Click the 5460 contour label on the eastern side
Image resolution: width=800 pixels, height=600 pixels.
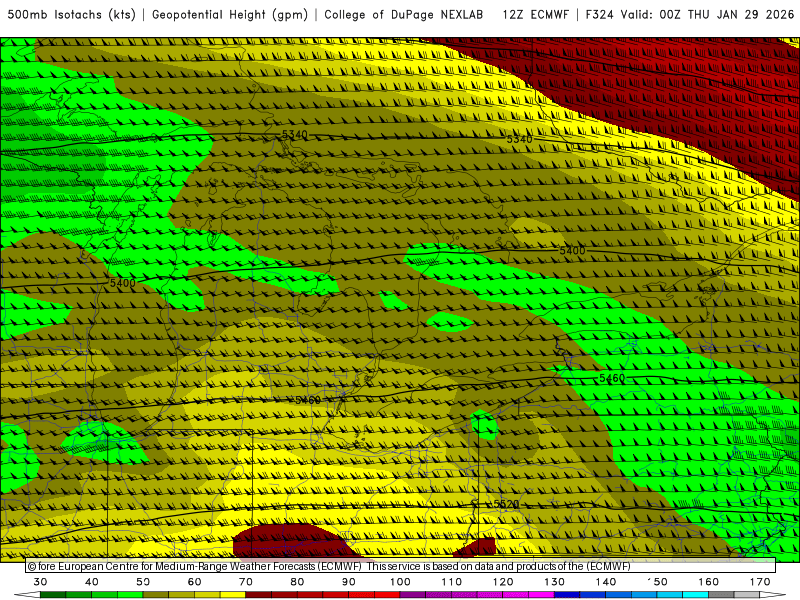[x=612, y=378]
